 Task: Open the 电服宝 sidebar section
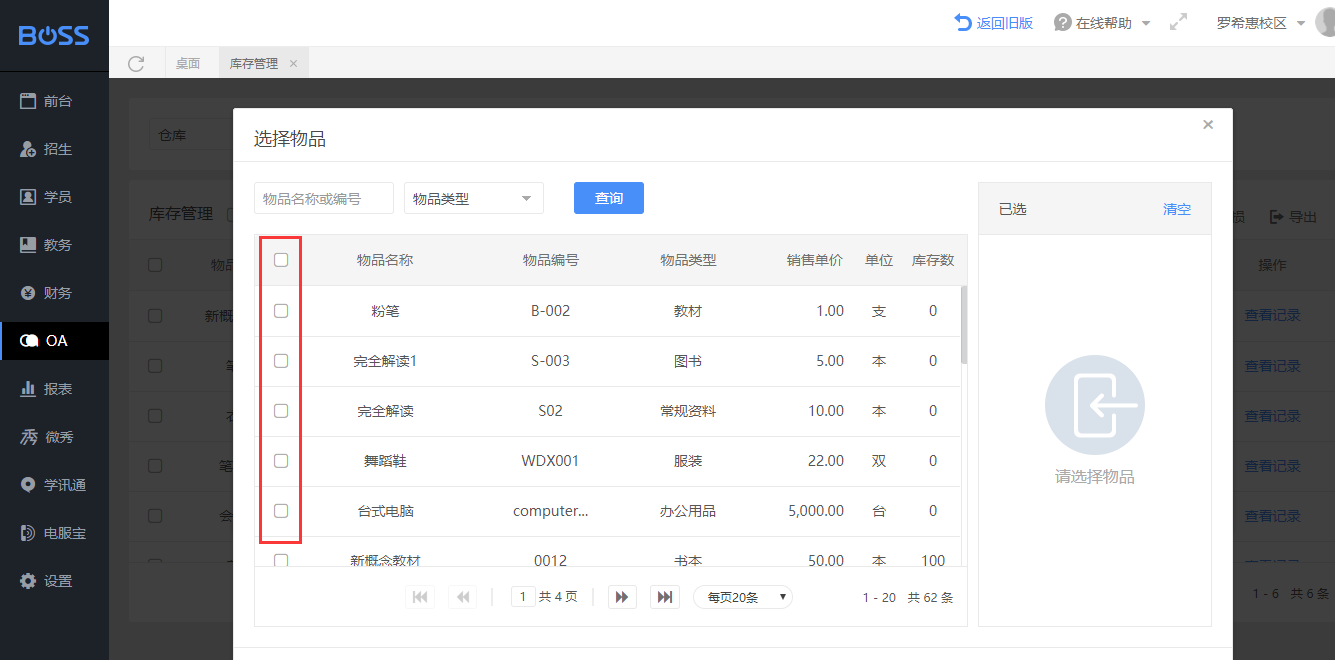pyautogui.click(x=54, y=533)
